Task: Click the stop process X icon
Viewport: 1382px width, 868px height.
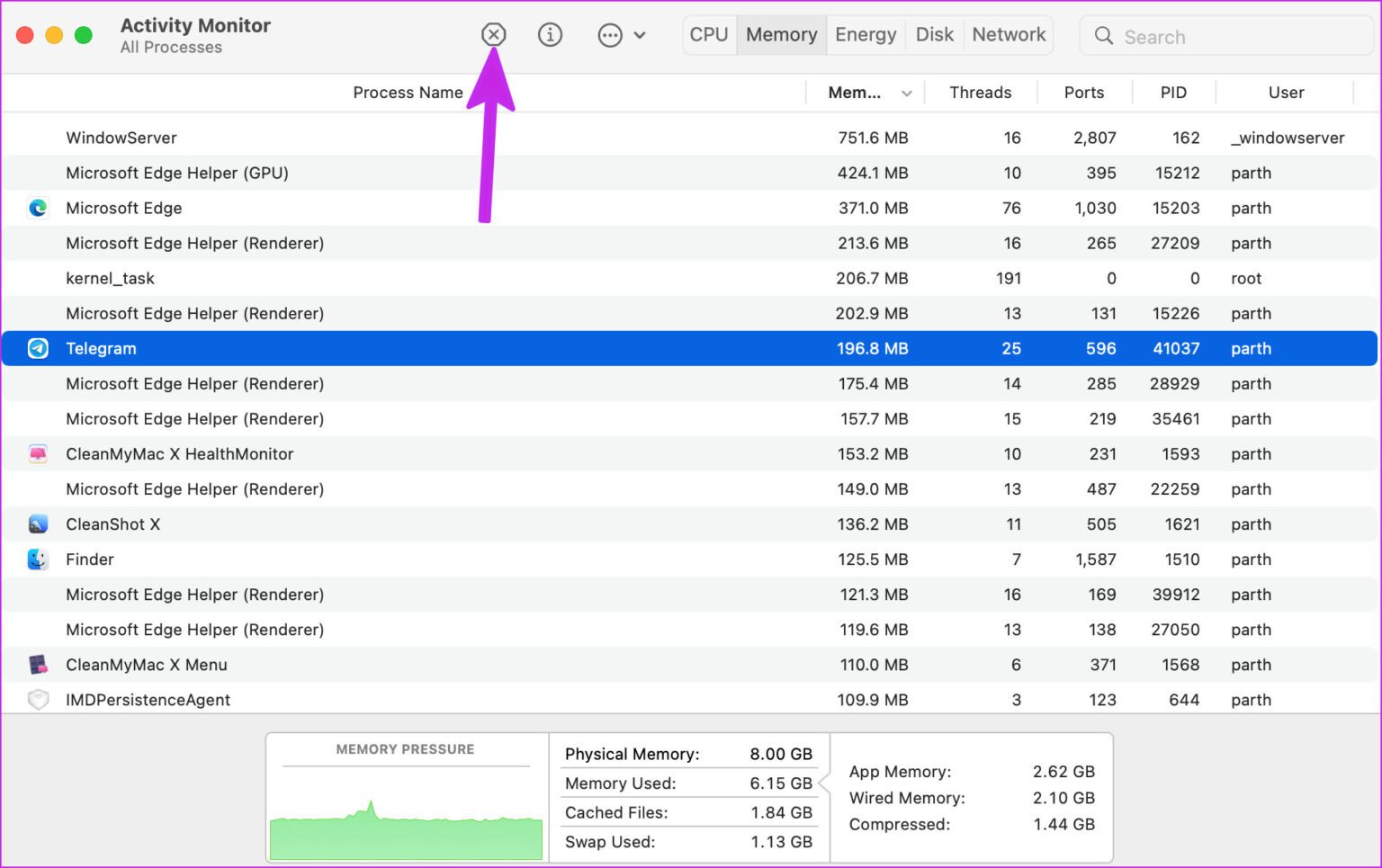Action: [493, 35]
